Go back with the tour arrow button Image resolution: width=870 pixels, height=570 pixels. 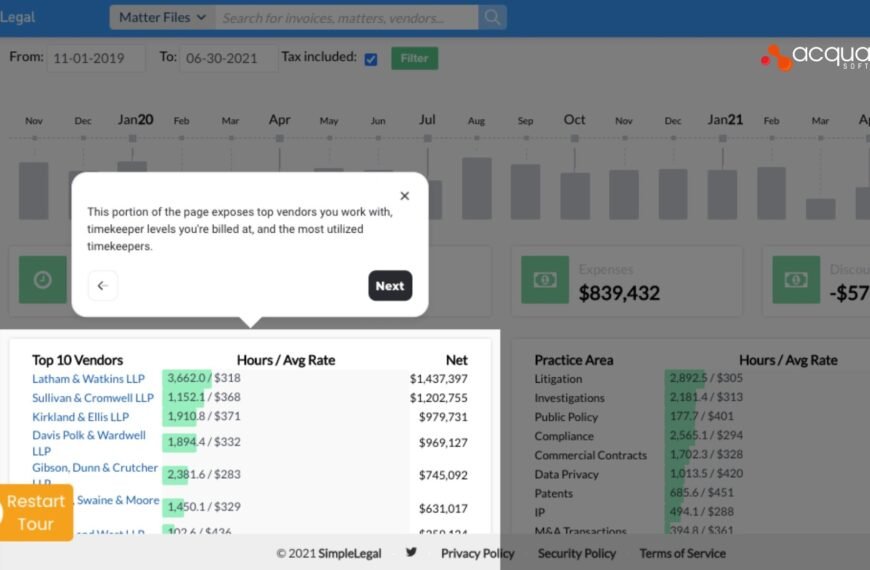(x=103, y=285)
